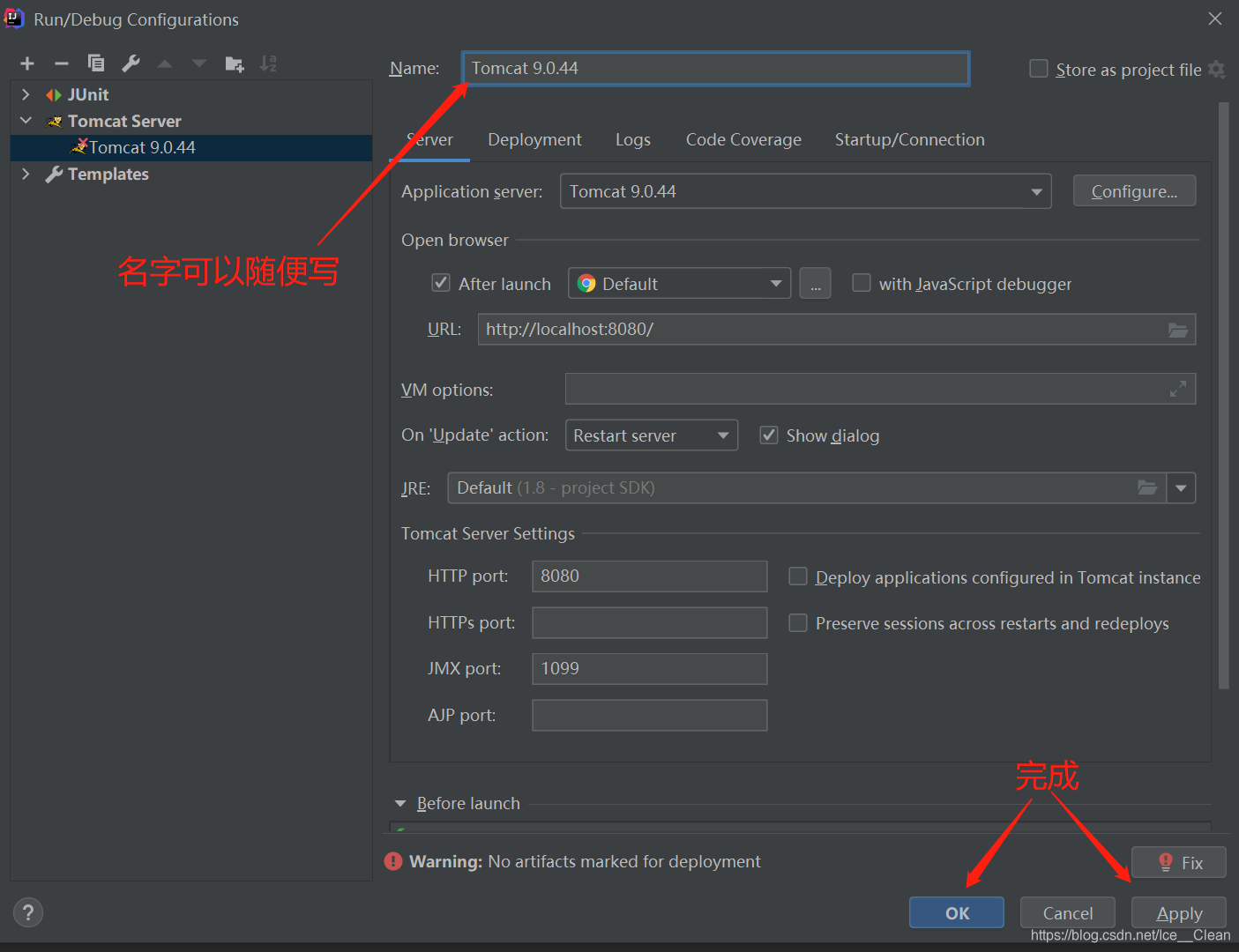Switch to Logs tab
Screen dimensions: 1239x952
tap(633, 139)
